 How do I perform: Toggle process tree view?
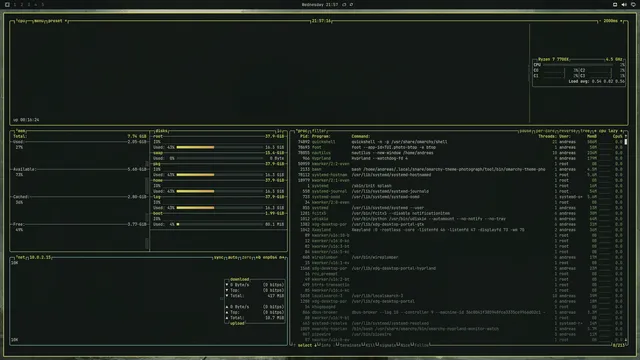click(585, 131)
